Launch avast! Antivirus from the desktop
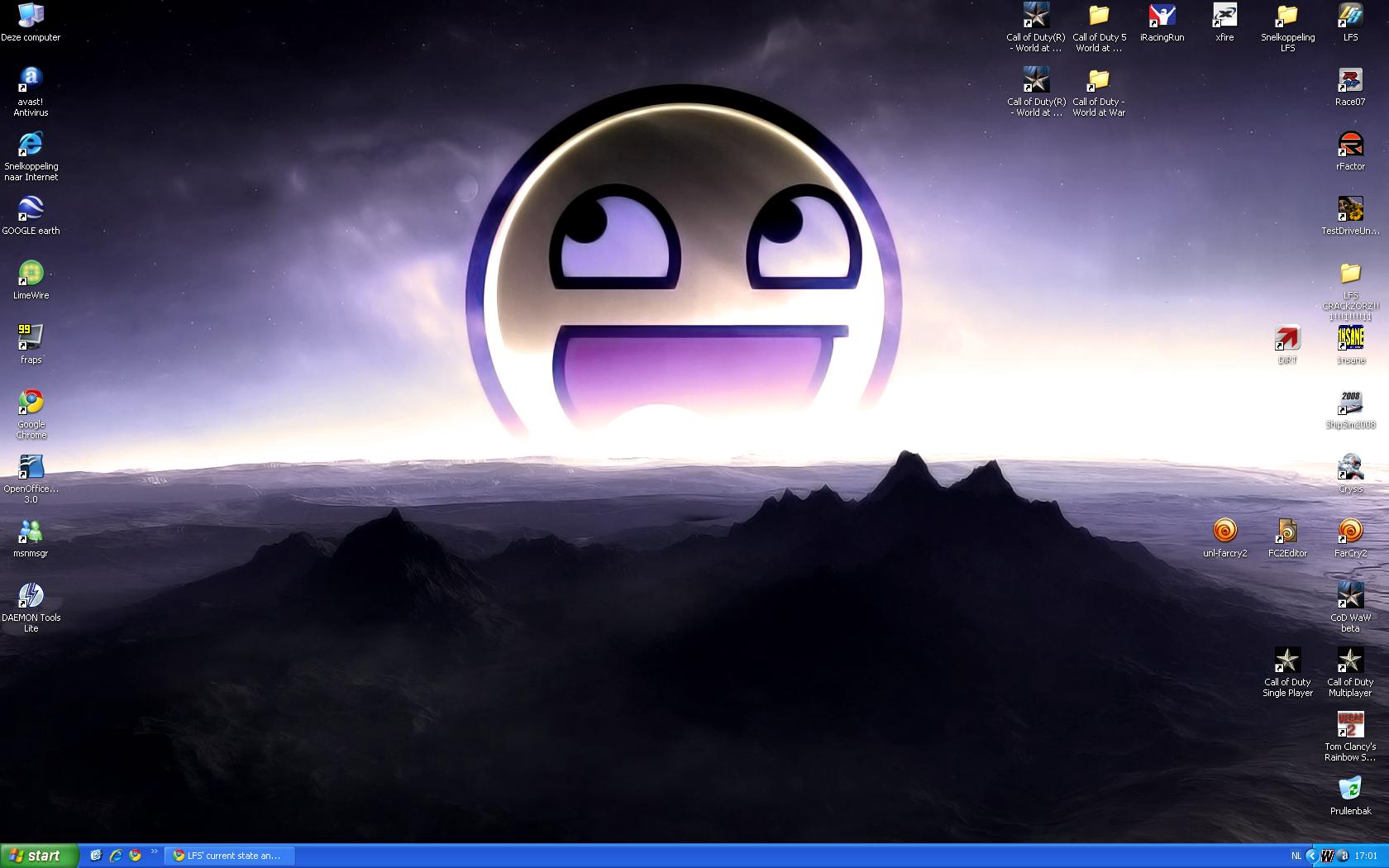 31,92
